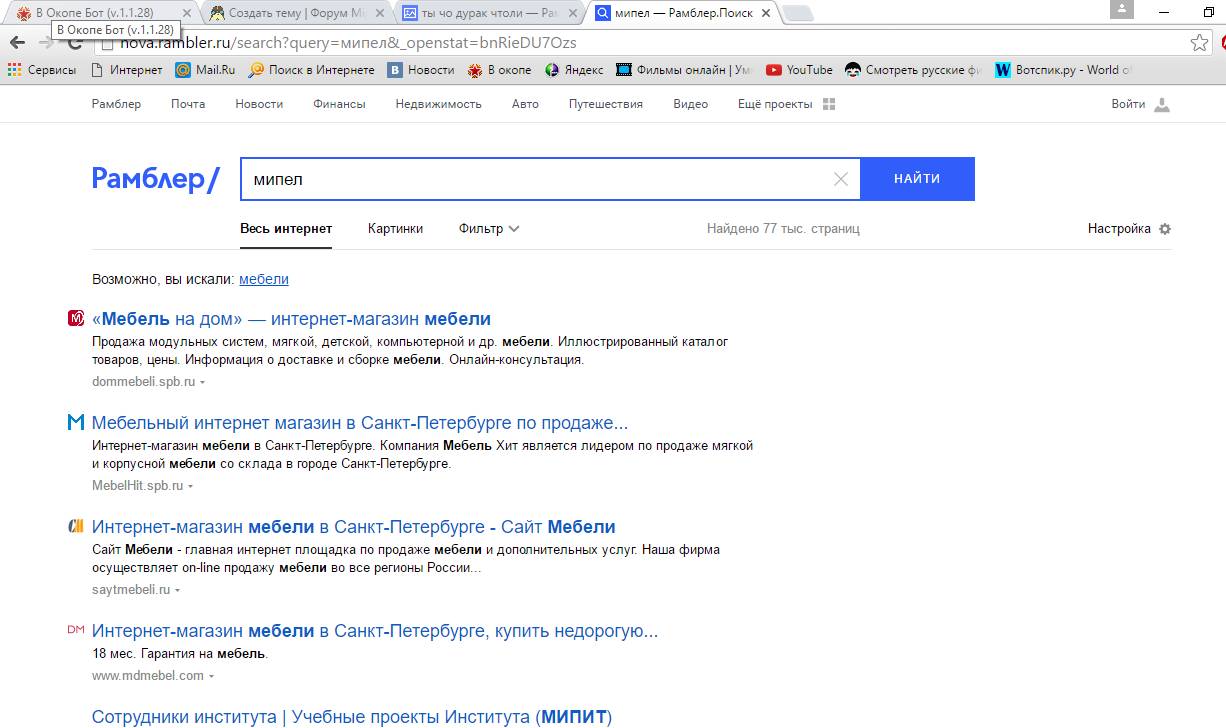Open Сайт Мебели result title

point(354,527)
